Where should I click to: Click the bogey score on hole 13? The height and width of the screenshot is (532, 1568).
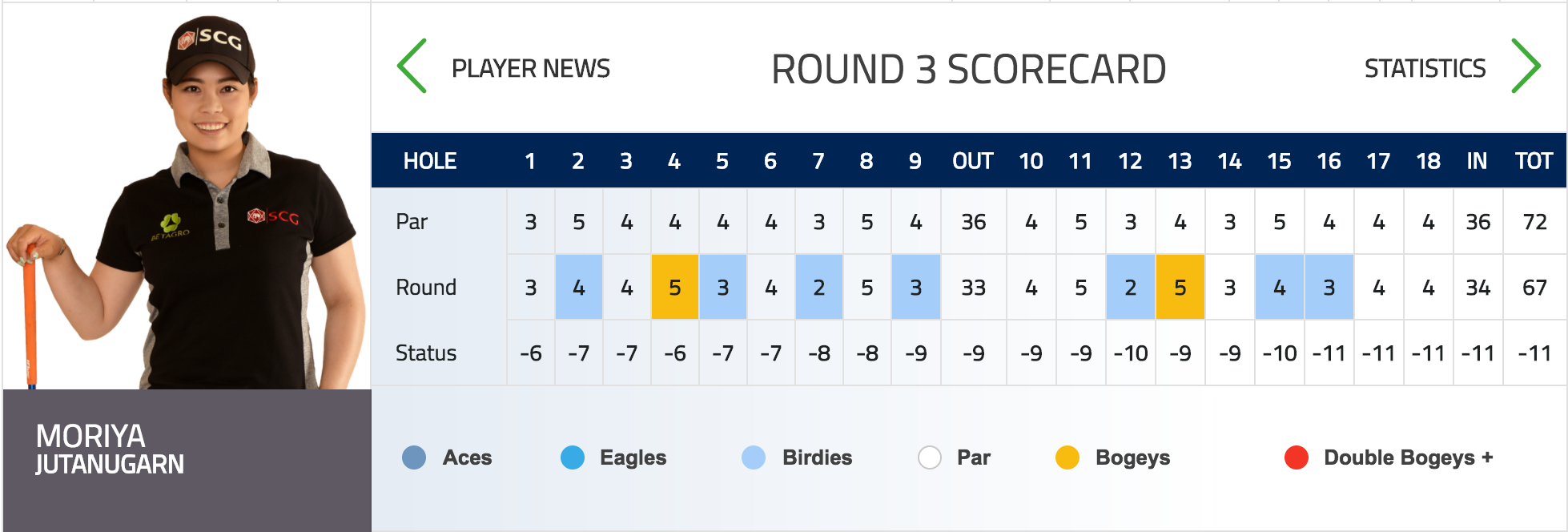[x=1180, y=287]
